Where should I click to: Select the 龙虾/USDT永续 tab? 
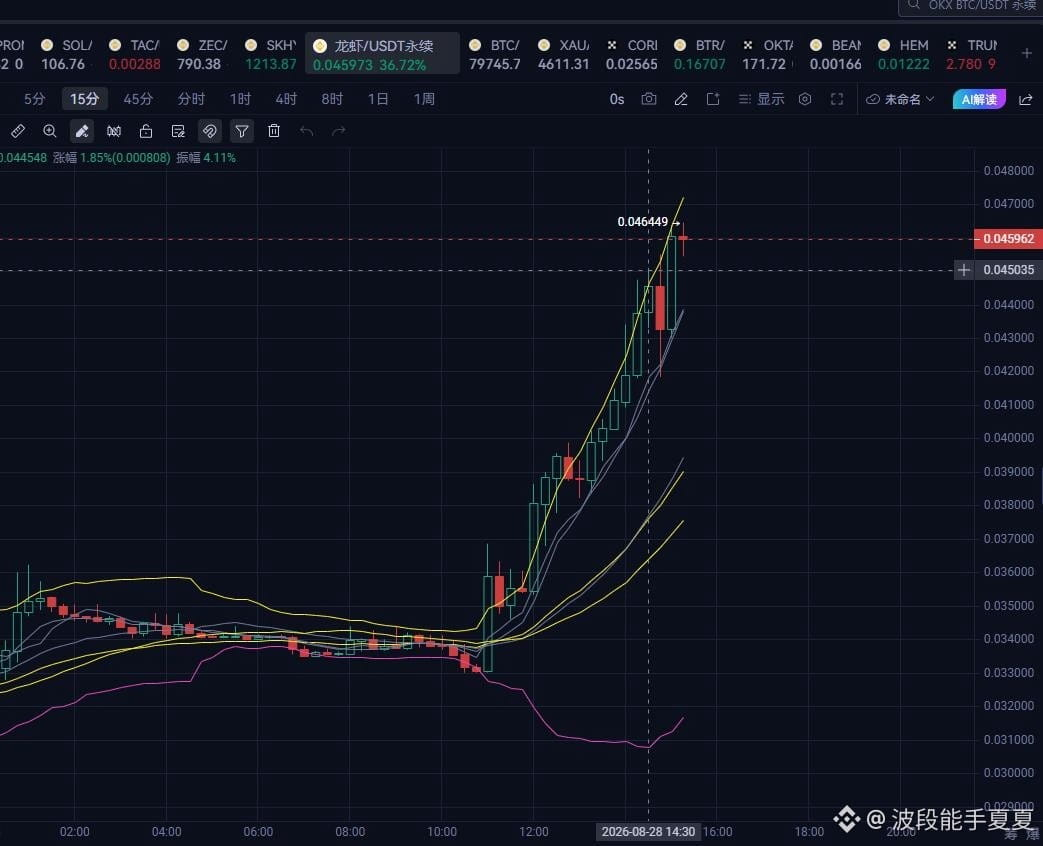click(x=382, y=55)
